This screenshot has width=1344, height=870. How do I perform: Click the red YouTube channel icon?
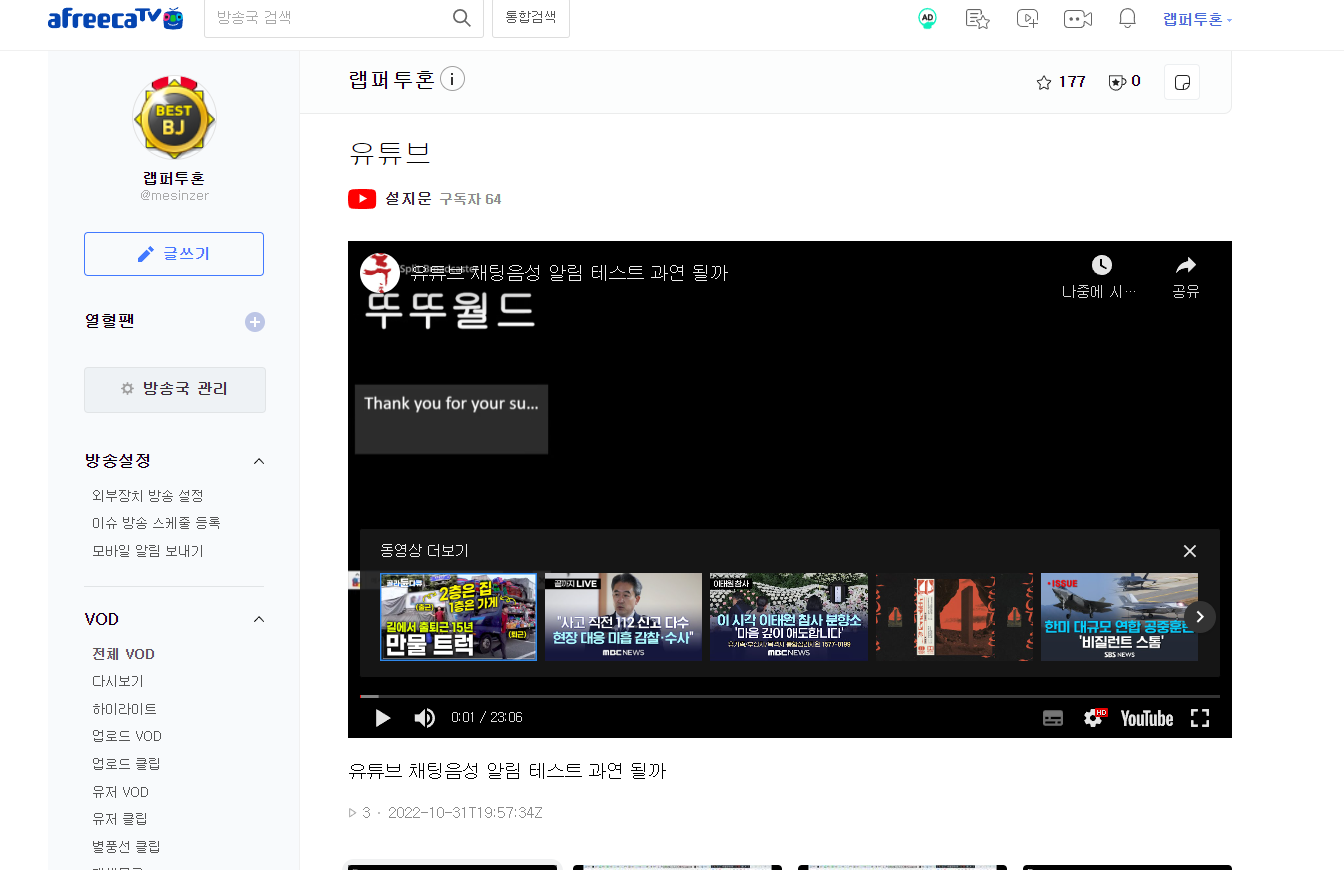point(362,199)
